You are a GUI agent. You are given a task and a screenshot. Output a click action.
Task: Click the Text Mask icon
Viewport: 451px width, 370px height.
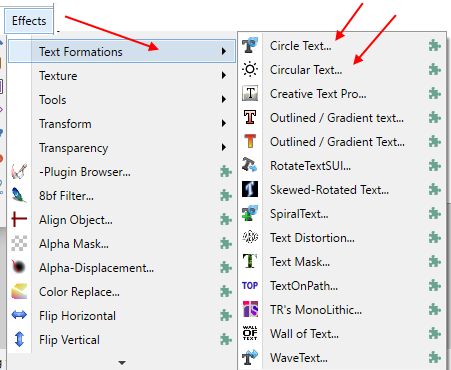tap(250, 261)
